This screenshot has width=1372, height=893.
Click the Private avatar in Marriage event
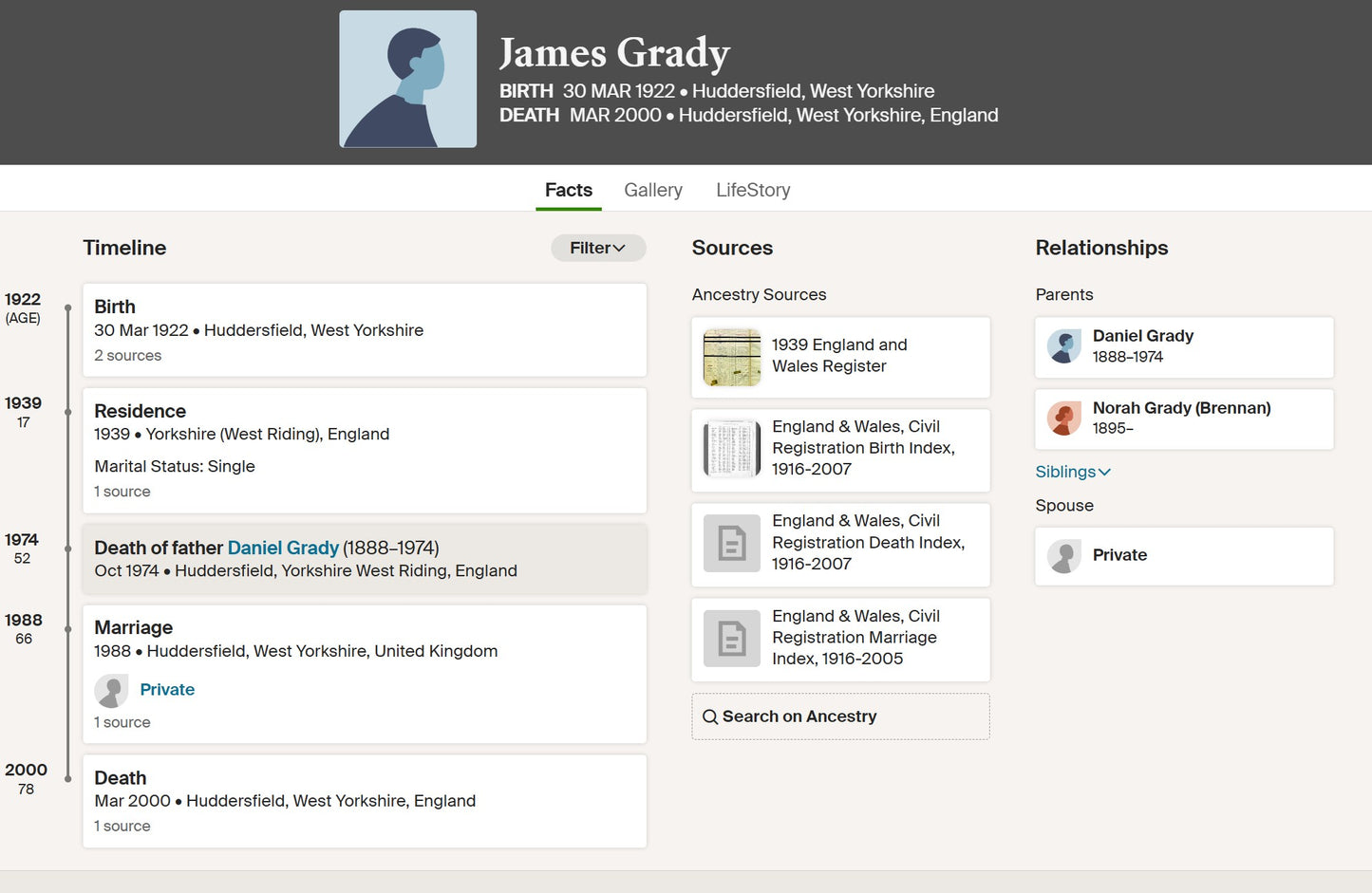tap(111, 691)
